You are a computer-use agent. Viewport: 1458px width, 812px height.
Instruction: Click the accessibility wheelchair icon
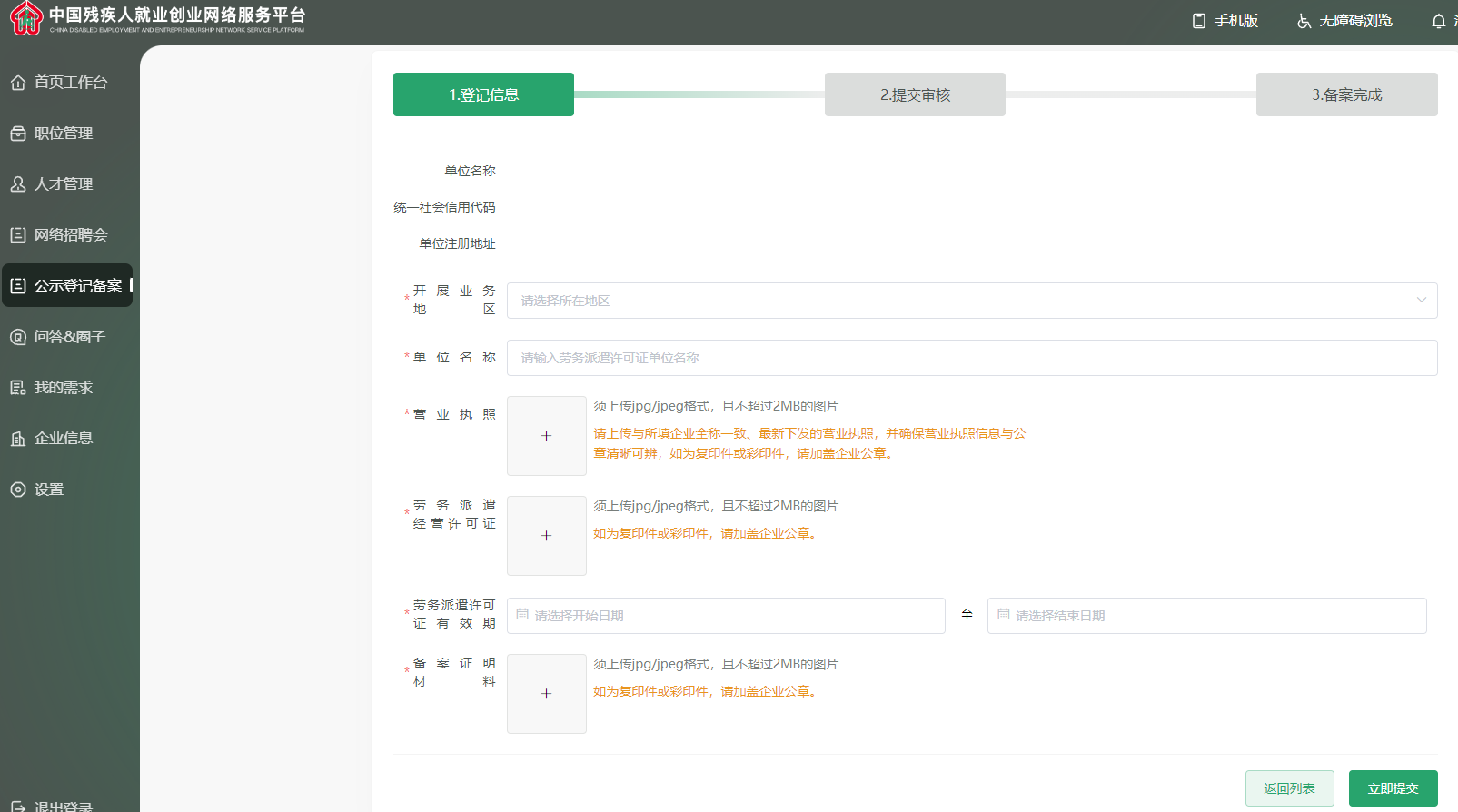[x=1304, y=21]
